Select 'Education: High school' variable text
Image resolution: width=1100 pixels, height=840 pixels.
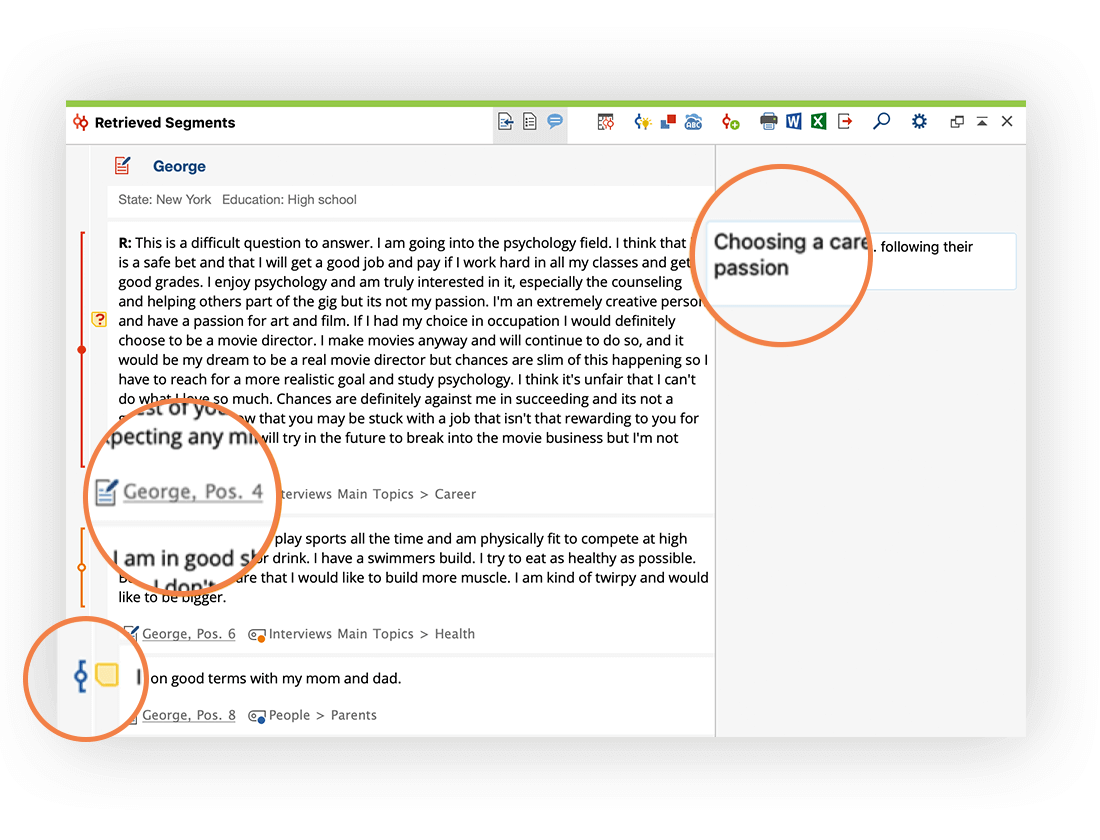tap(289, 200)
